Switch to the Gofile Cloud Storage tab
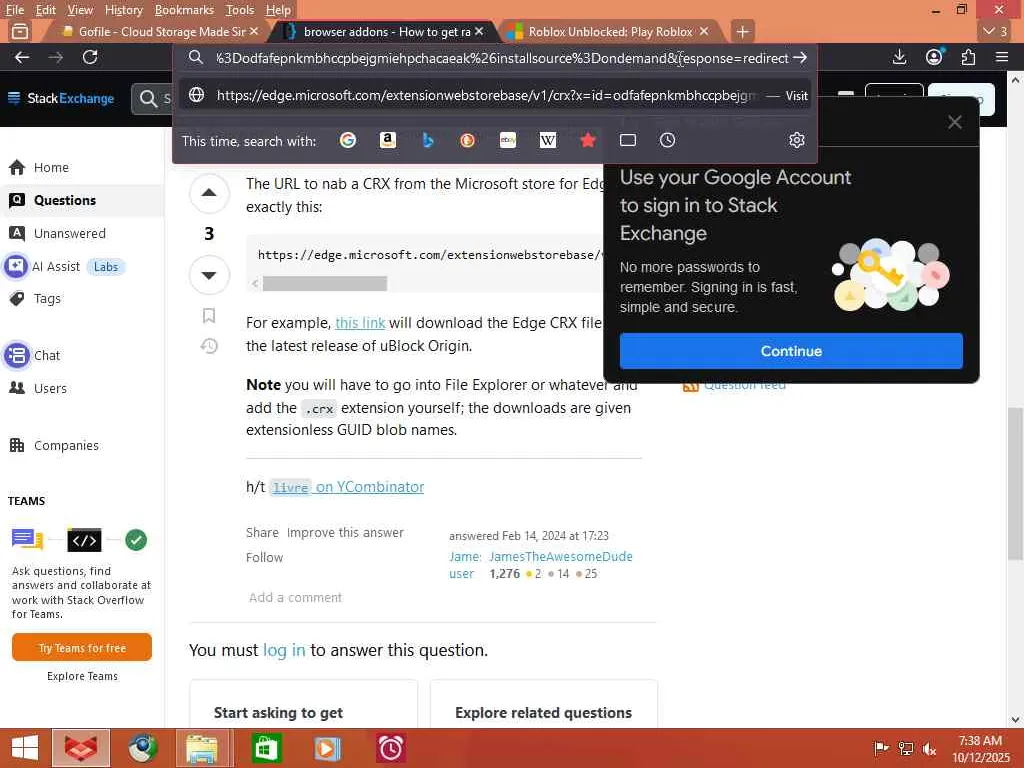The image size is (1024, 768). click(x=154, y=31)
